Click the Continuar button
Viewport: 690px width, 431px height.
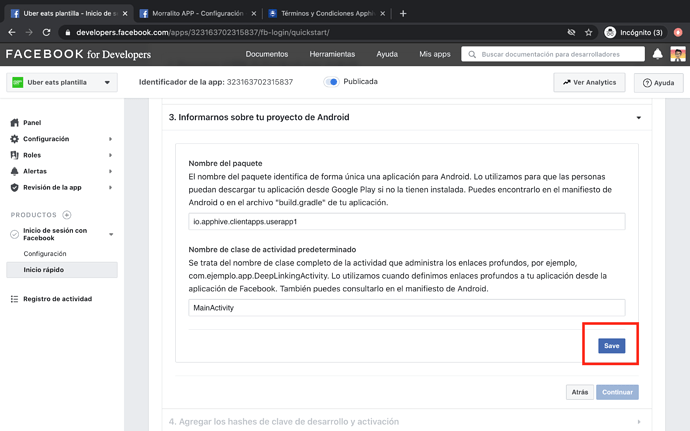(x=617, y=392)
